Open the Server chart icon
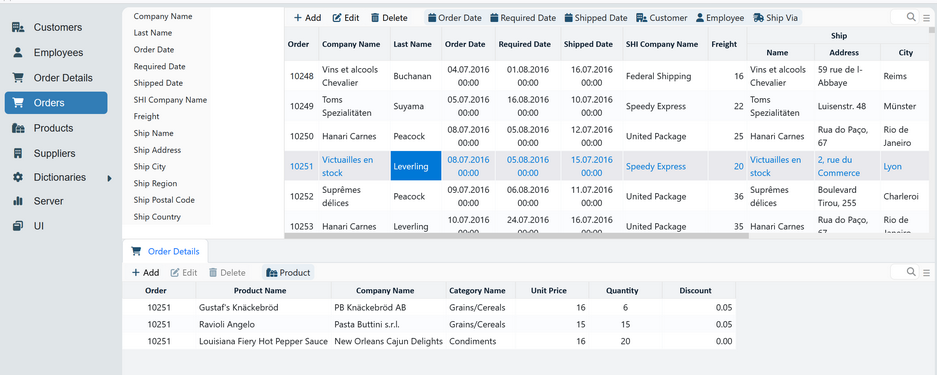 18,201
